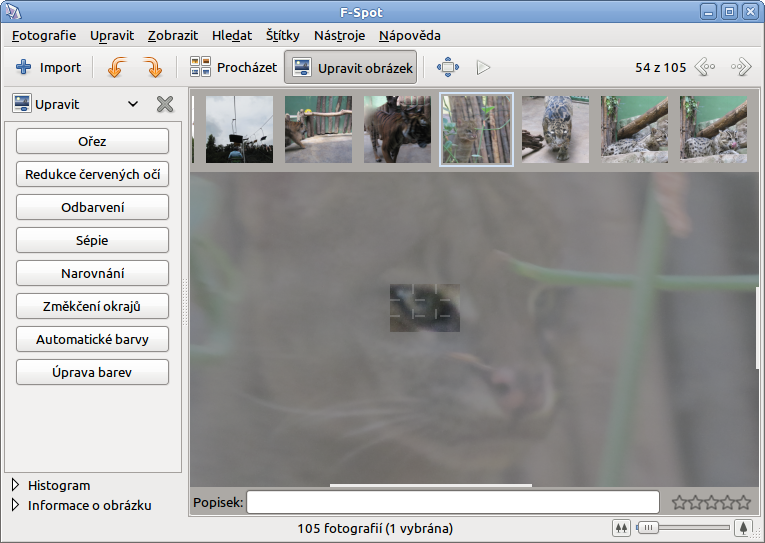This screenshot has height=543, width=765.
Task: Open the Zobrazit menu
Action: tap(173, 36)
